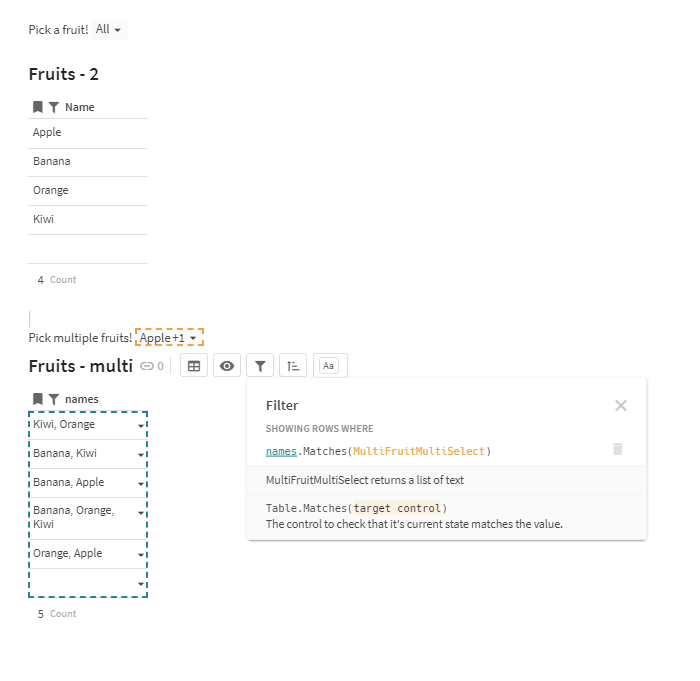Click the filter funnel toolbar button
700x681 pixels.
(260, 366)
